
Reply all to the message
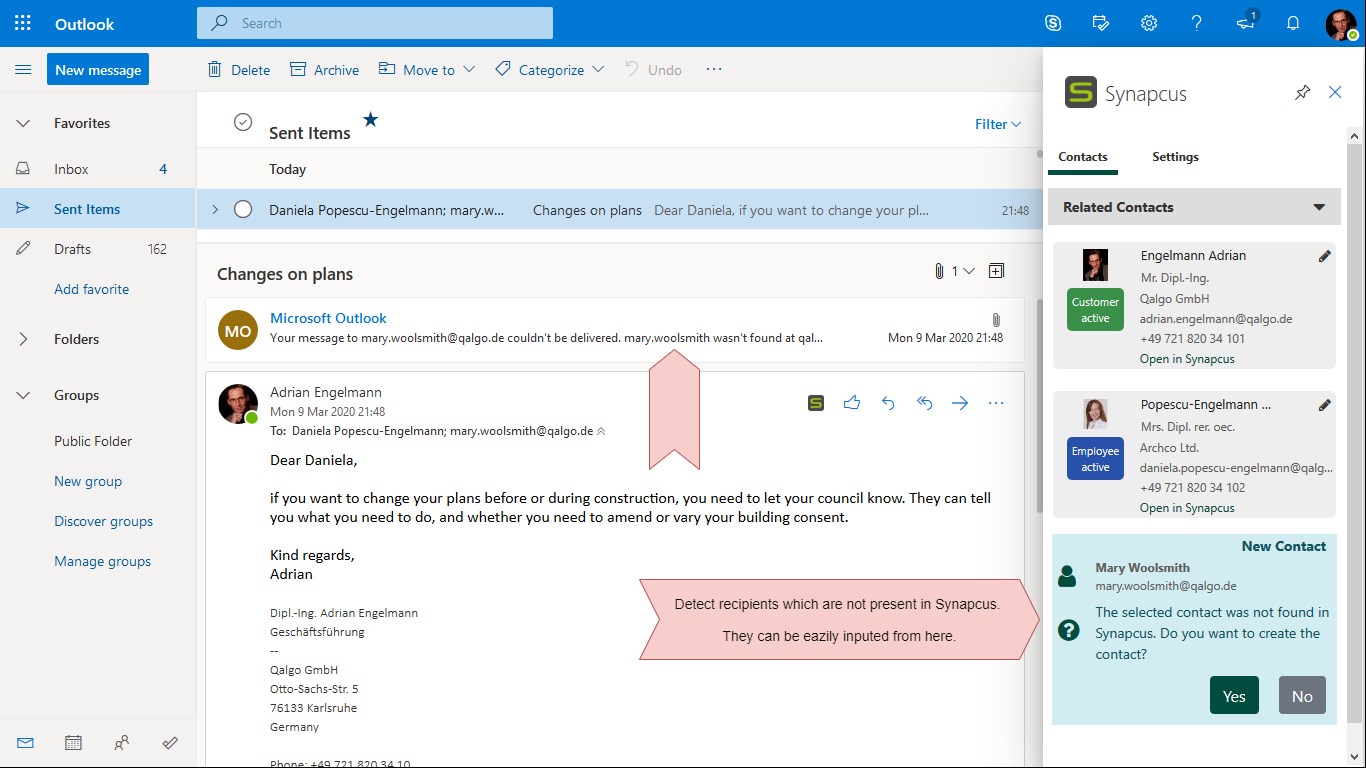pos(924,403)
